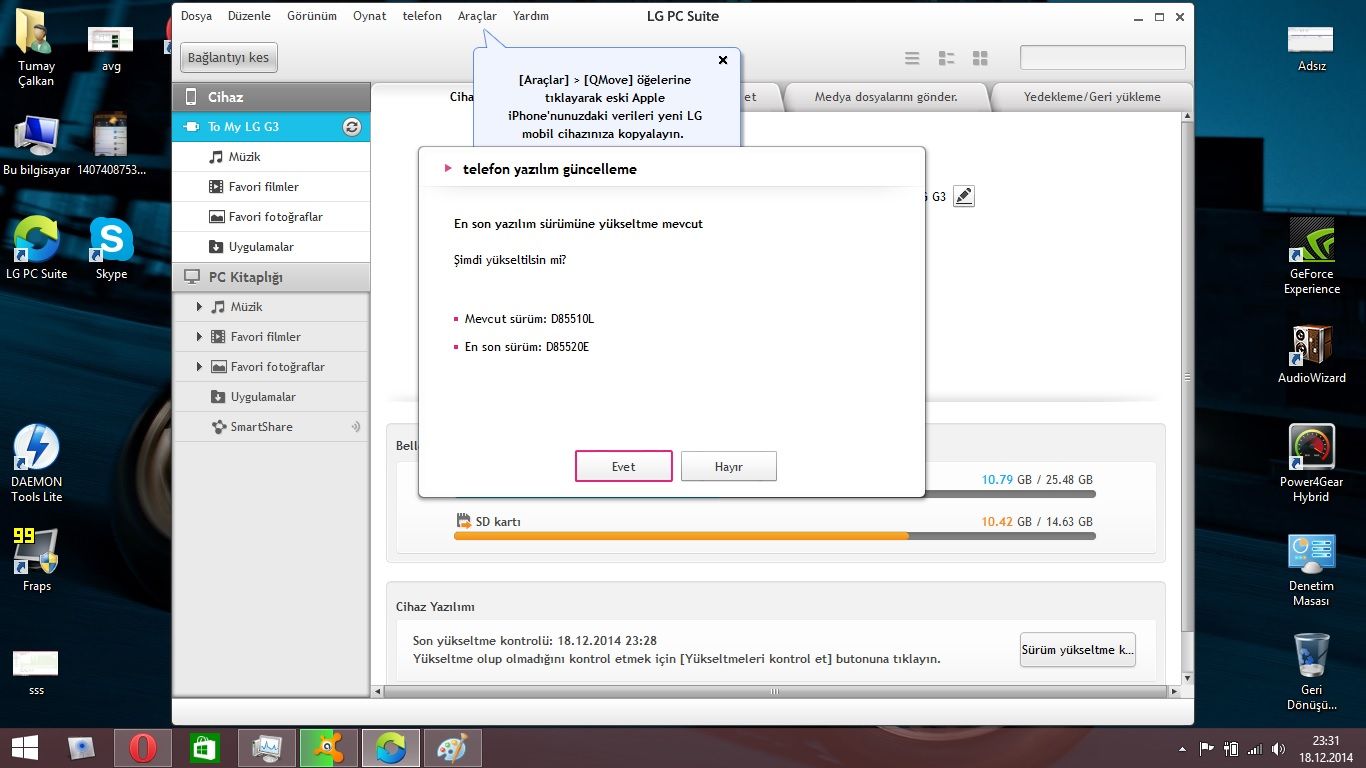Click the '10.42 GB / 14.63 GB' SD card value
This screenshot has height=768, width=1366.
(1037, 522)
